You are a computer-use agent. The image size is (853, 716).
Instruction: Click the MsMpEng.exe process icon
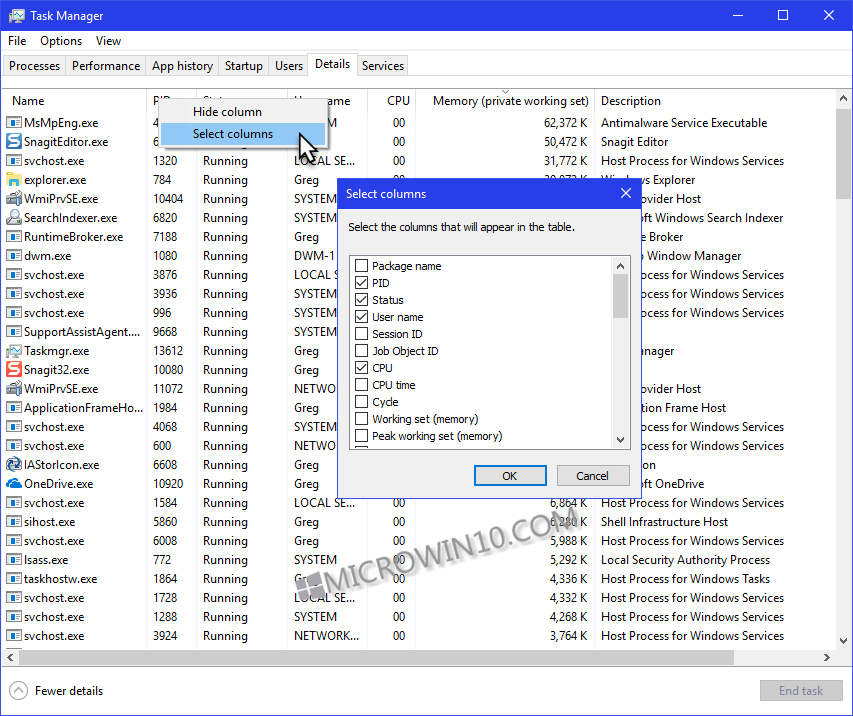pyautogui.click(x=14, y=123)
